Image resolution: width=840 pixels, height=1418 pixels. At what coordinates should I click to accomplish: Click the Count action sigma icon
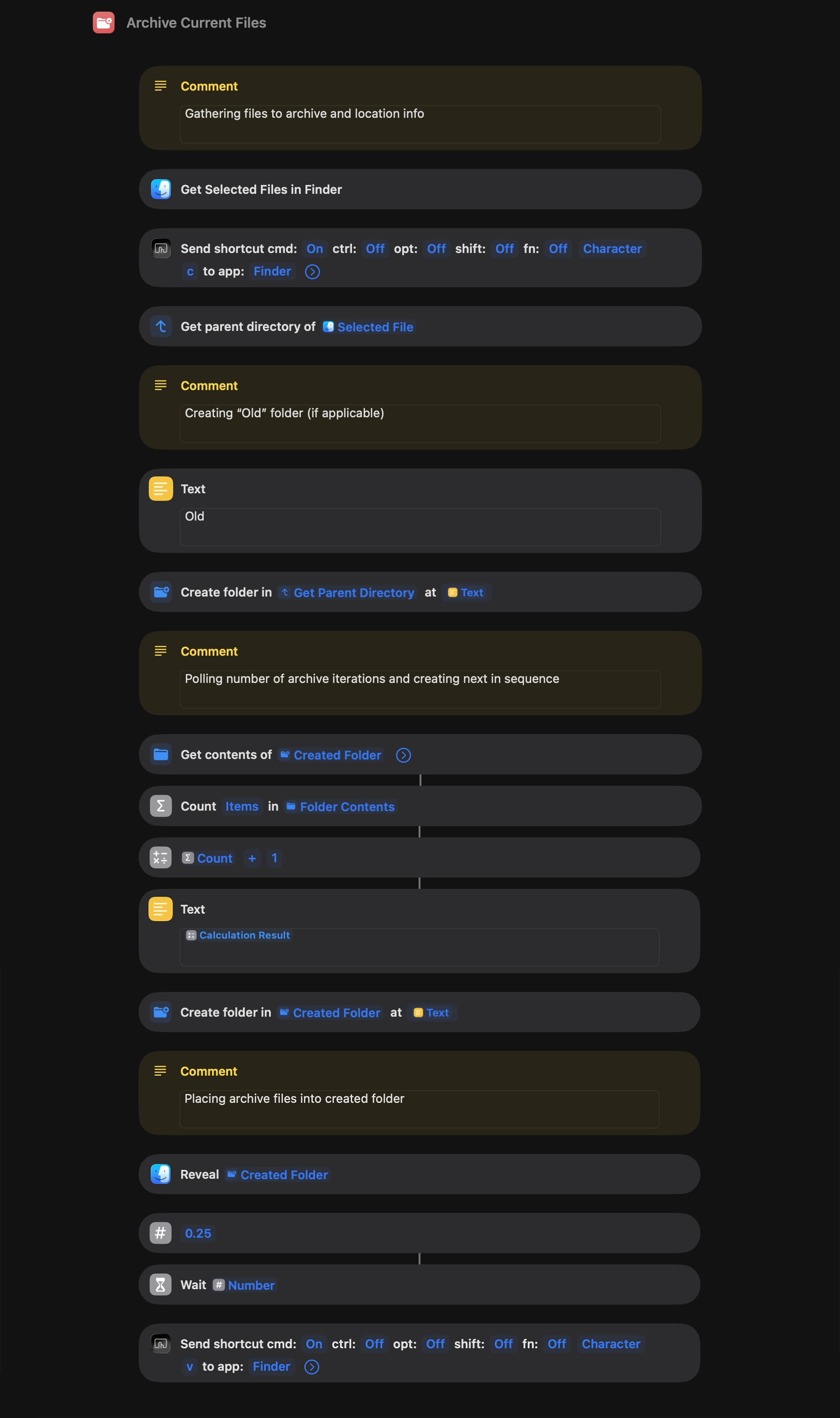[x=161, y=806]
